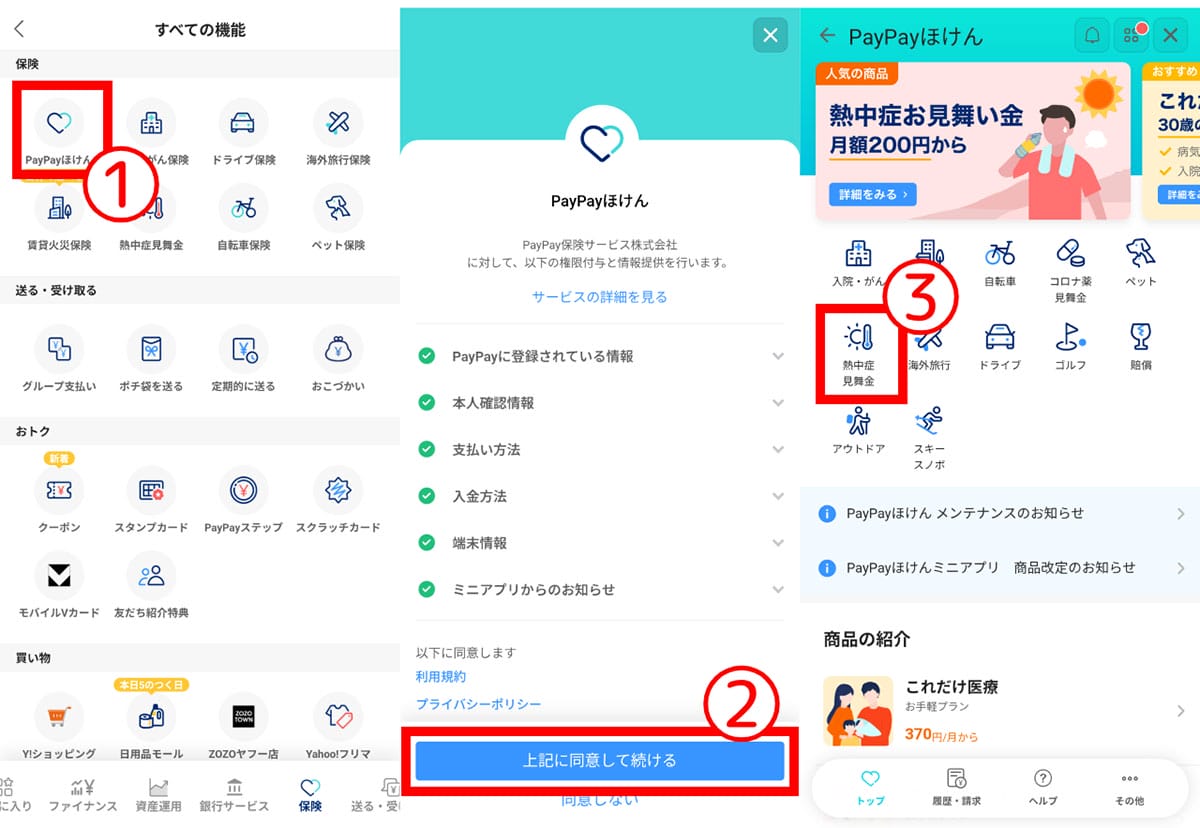
Task: Open おこづかい purse icon
Action: 338,349
